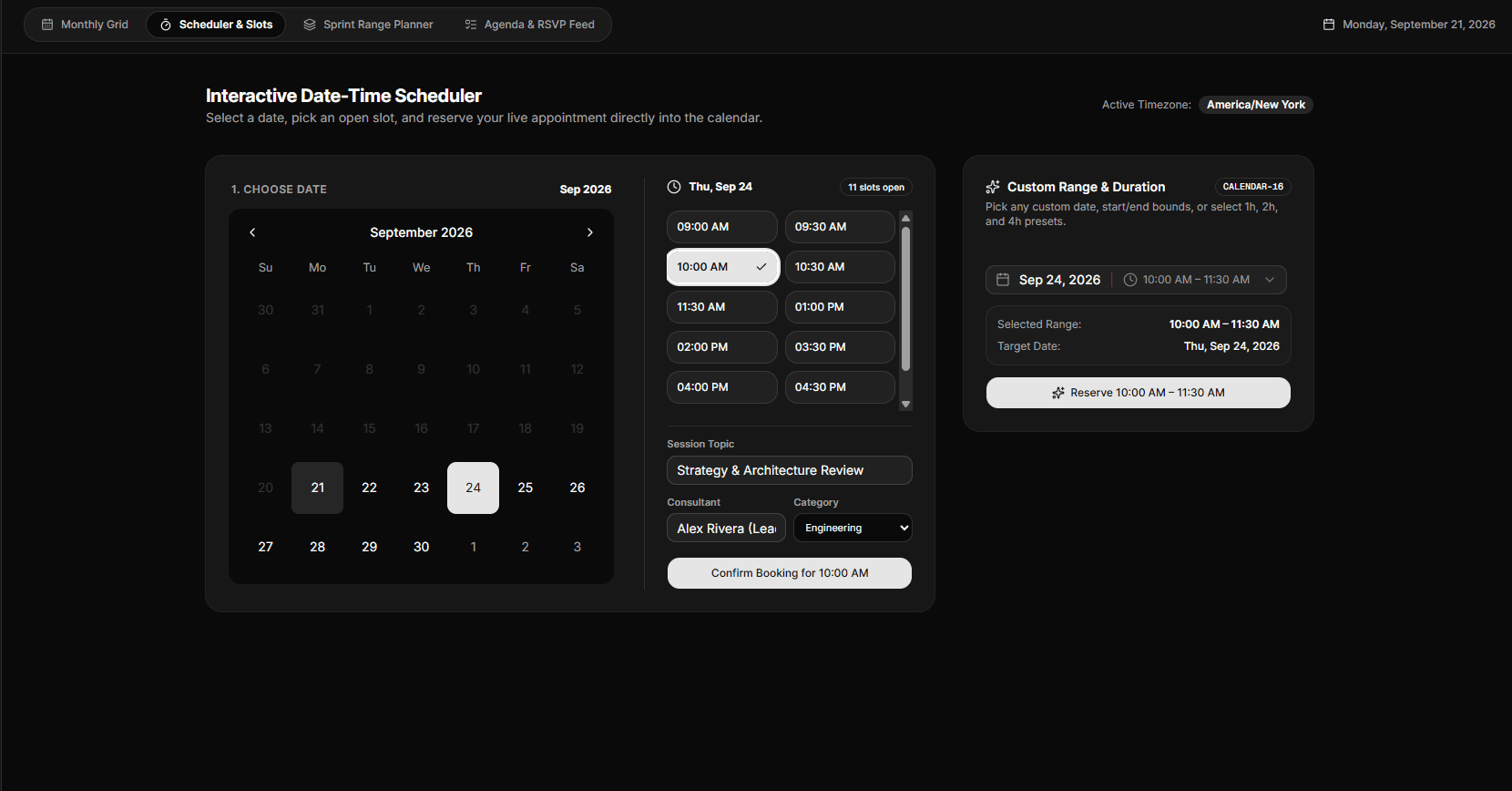1512x791 pixels.
Task: Click the sparkle icon beside Custom Range & Duration
Action: [x=993, y=187]
